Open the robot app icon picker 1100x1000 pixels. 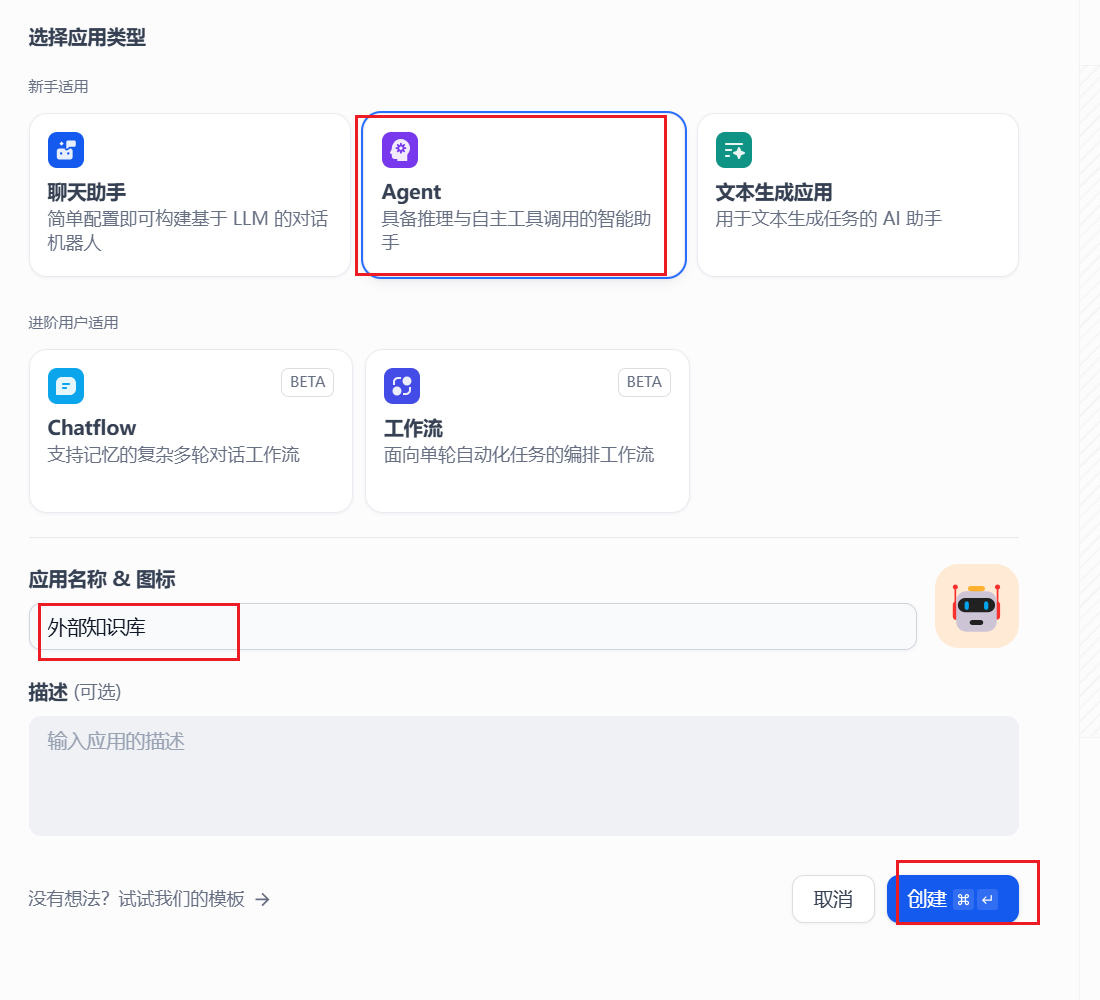[976, 606]
